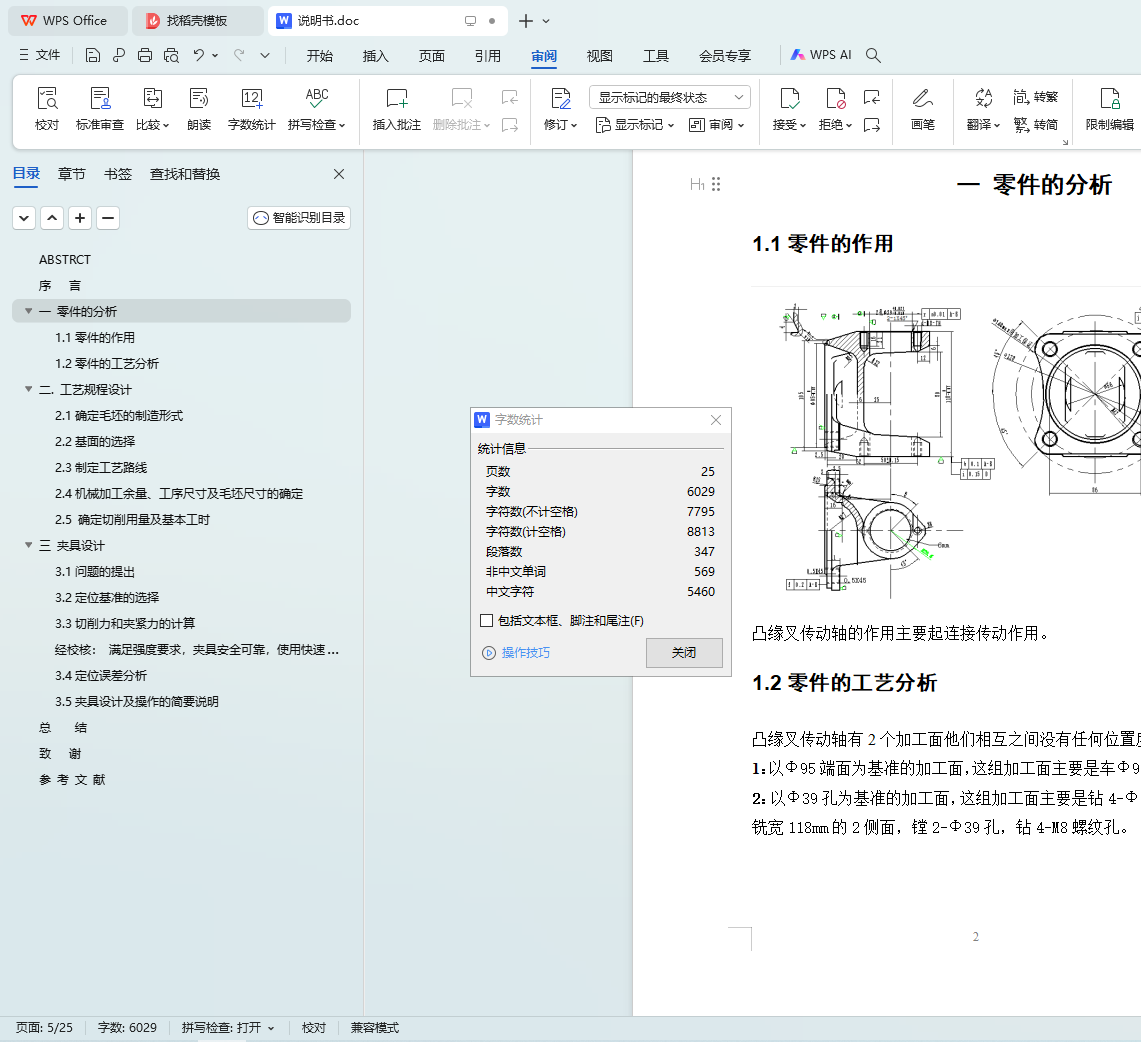Viewport: 1141px width, 1042px height.
Task: Switch to the 章节 navigation tab
Action: (72, 174)
